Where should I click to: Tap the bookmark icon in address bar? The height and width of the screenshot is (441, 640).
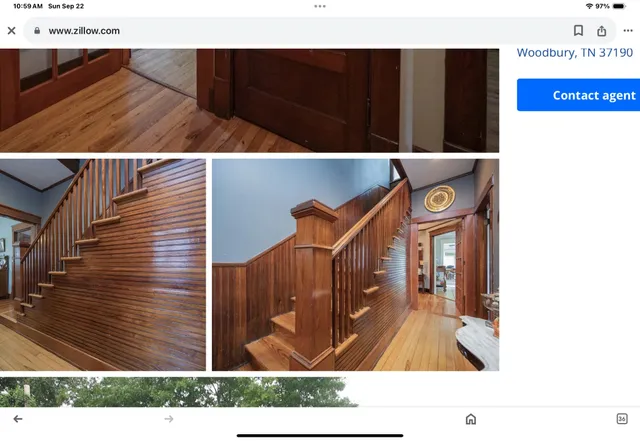coord(578,31)
